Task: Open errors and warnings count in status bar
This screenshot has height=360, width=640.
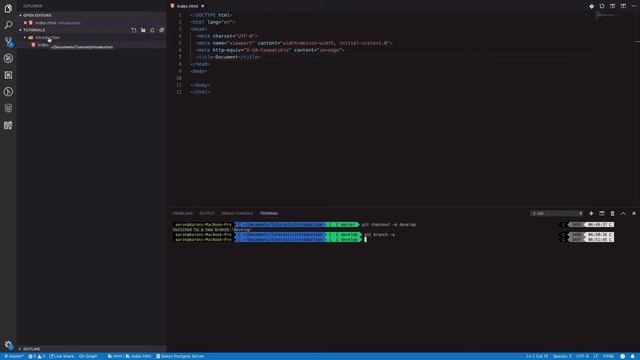Action: click(36, 356)
